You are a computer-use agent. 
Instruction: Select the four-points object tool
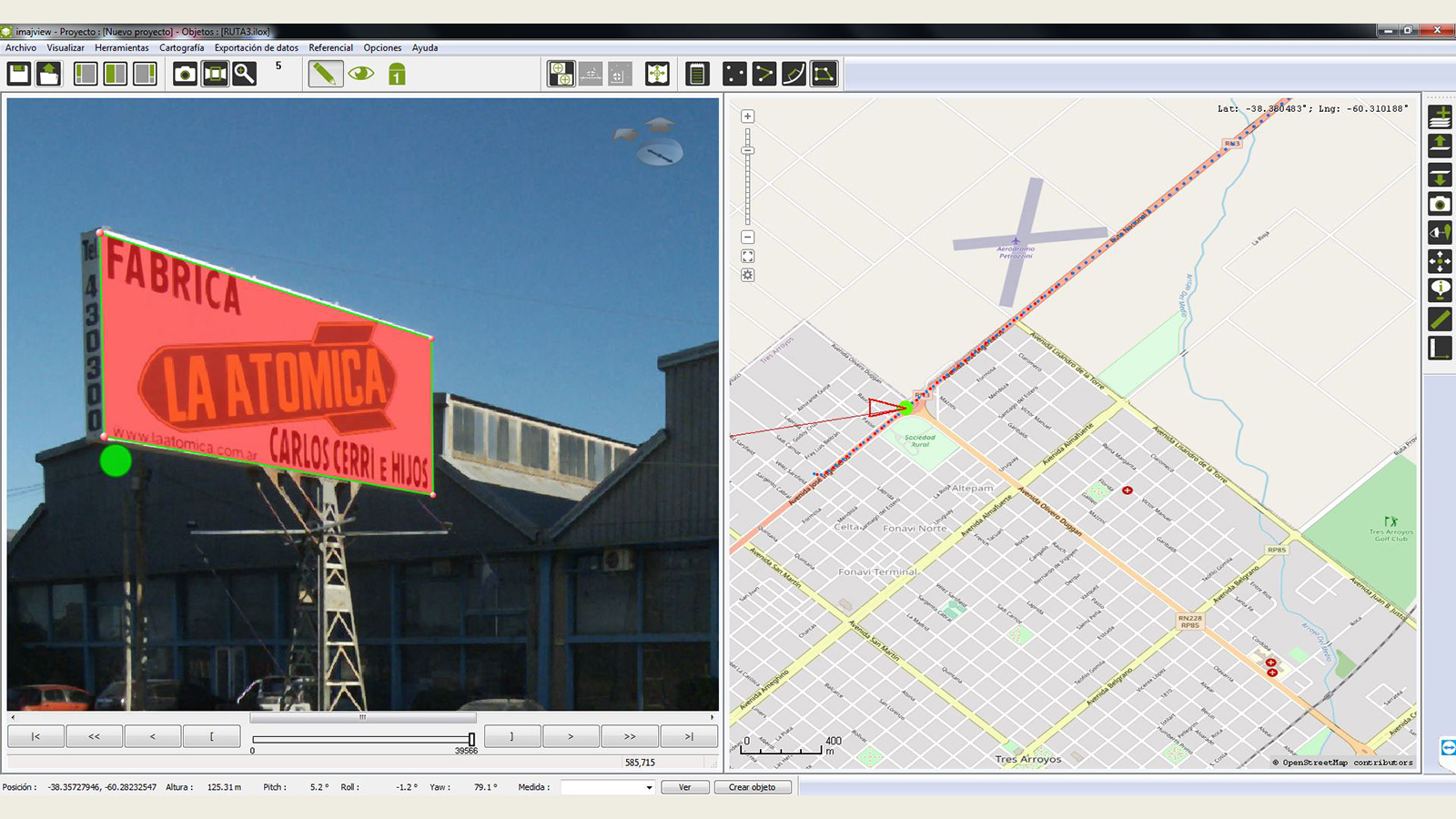tap(734, 74)
